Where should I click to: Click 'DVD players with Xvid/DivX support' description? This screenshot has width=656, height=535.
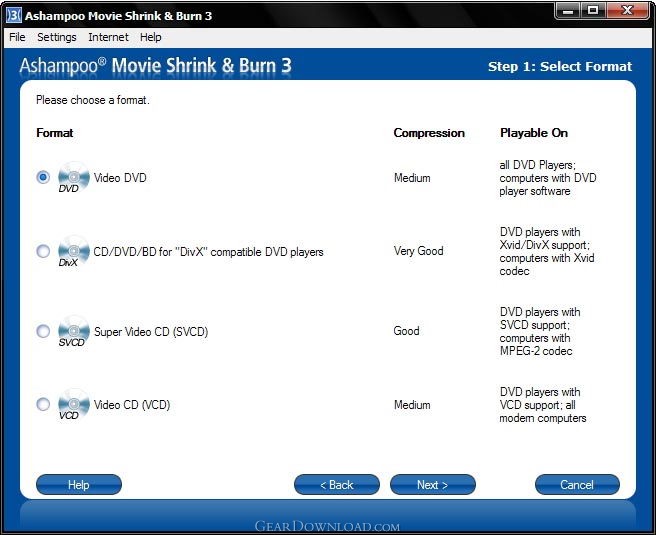pyautogui.click(x=547, y=251)
